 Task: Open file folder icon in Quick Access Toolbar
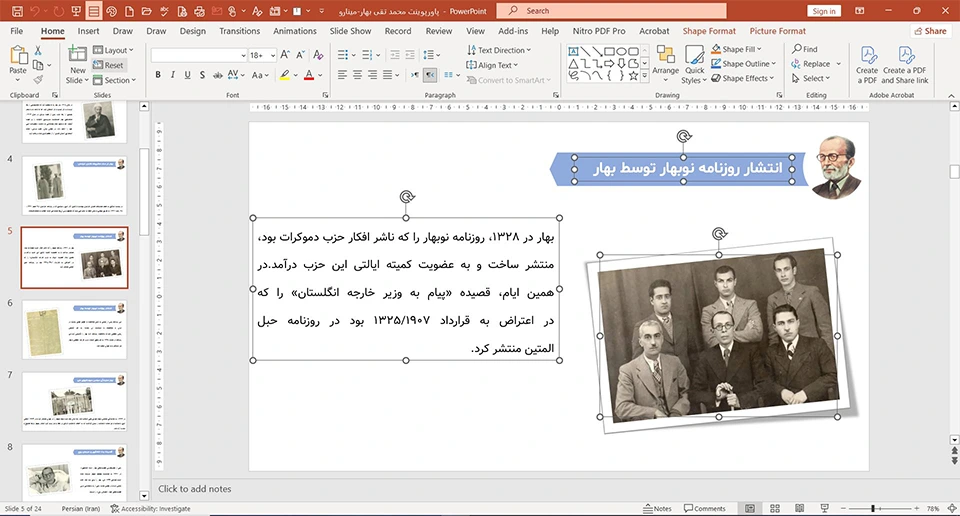point(146,11)
